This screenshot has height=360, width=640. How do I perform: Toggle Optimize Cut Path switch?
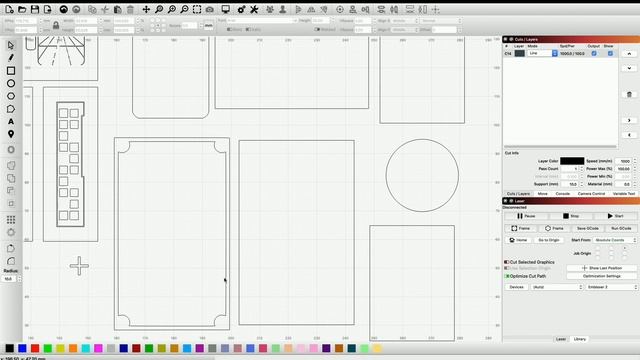(507, 276)
